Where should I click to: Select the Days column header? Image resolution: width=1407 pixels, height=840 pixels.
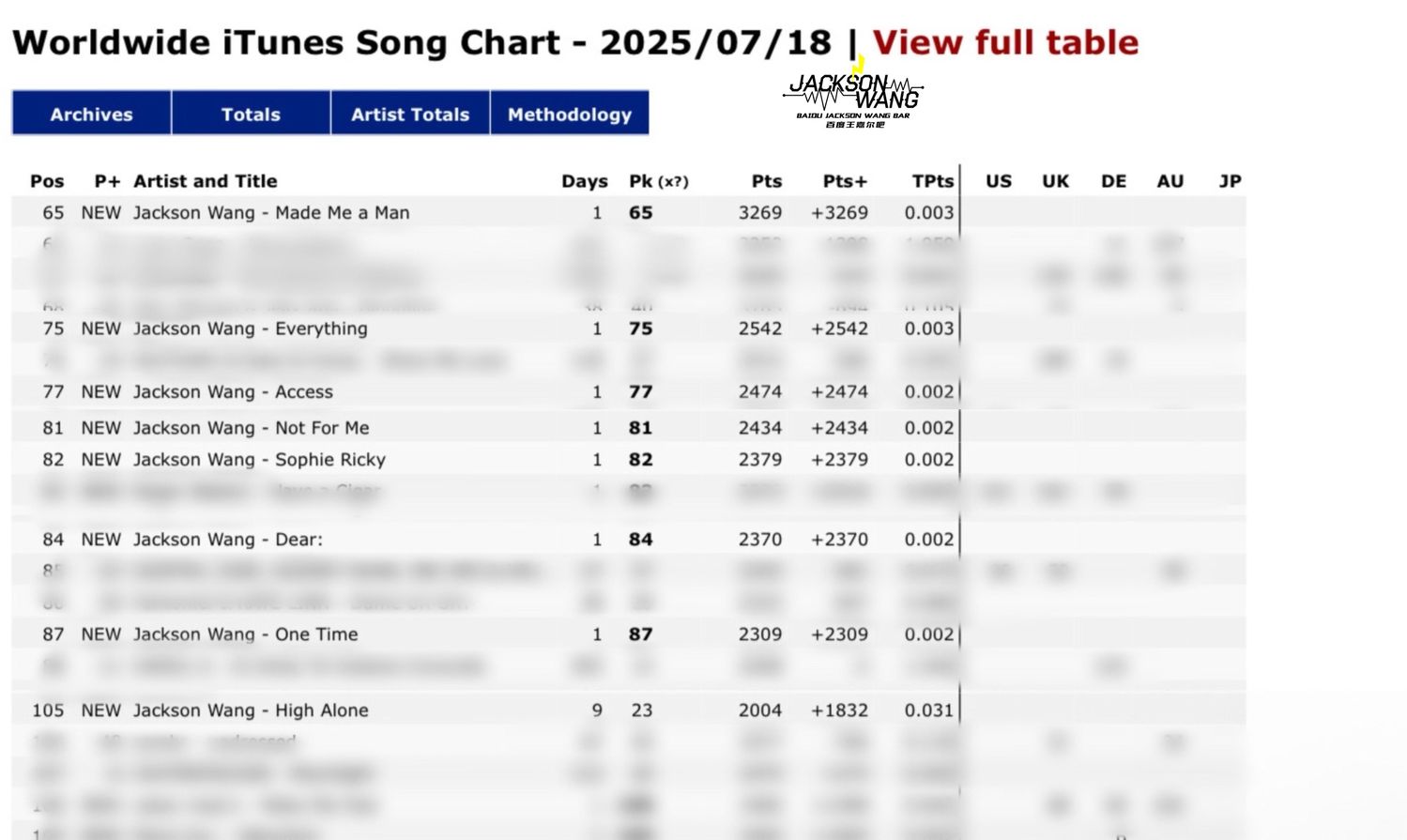(585, 181)
